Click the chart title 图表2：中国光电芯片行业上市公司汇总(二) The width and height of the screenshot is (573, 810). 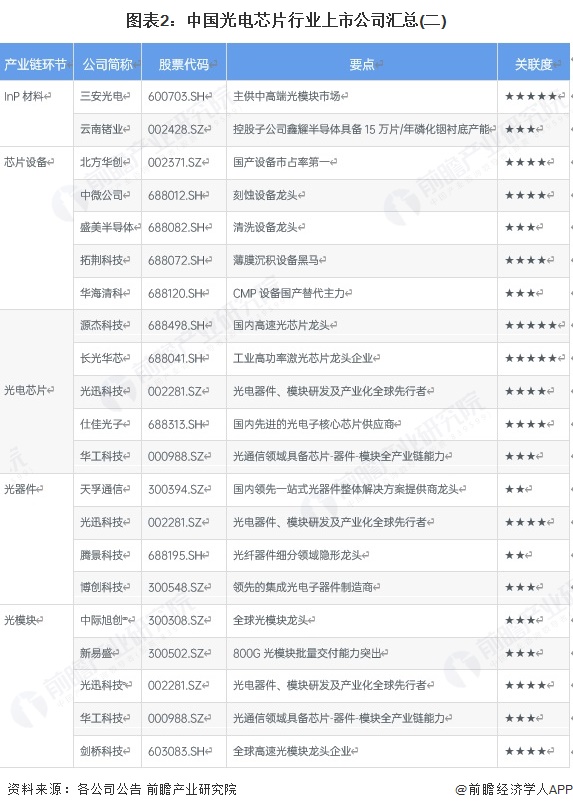(286, 21)
